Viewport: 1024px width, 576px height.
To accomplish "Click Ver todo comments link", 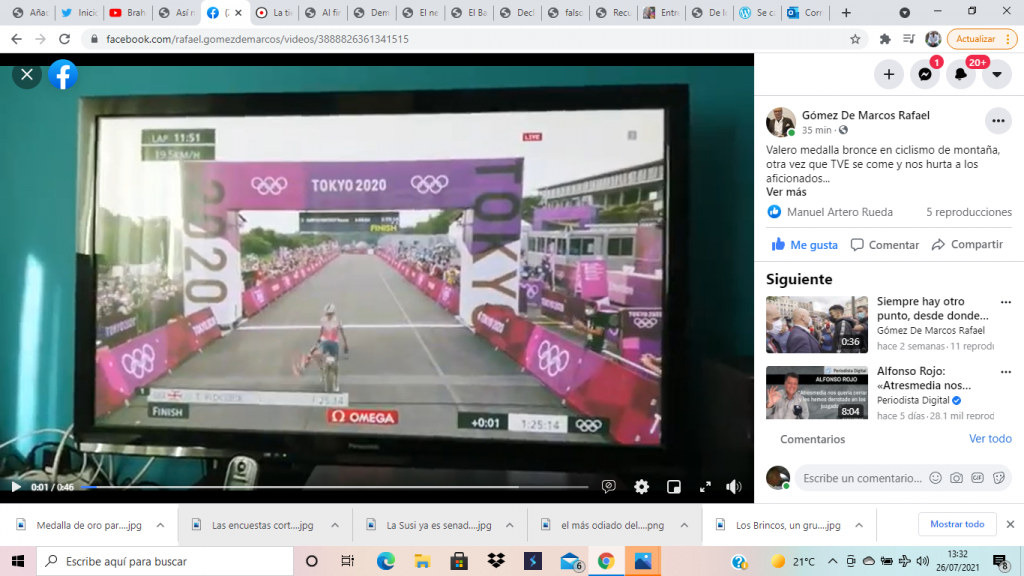I will coord(990,439).
